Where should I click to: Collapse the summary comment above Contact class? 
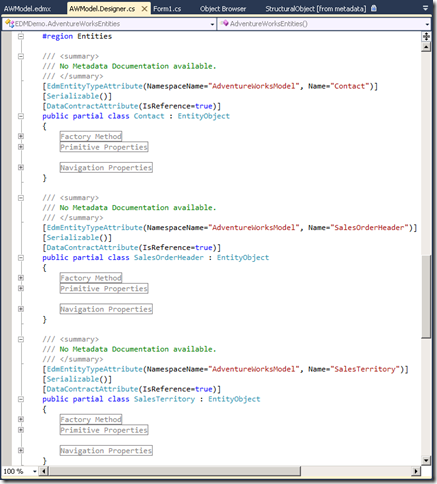pos(21,56)
